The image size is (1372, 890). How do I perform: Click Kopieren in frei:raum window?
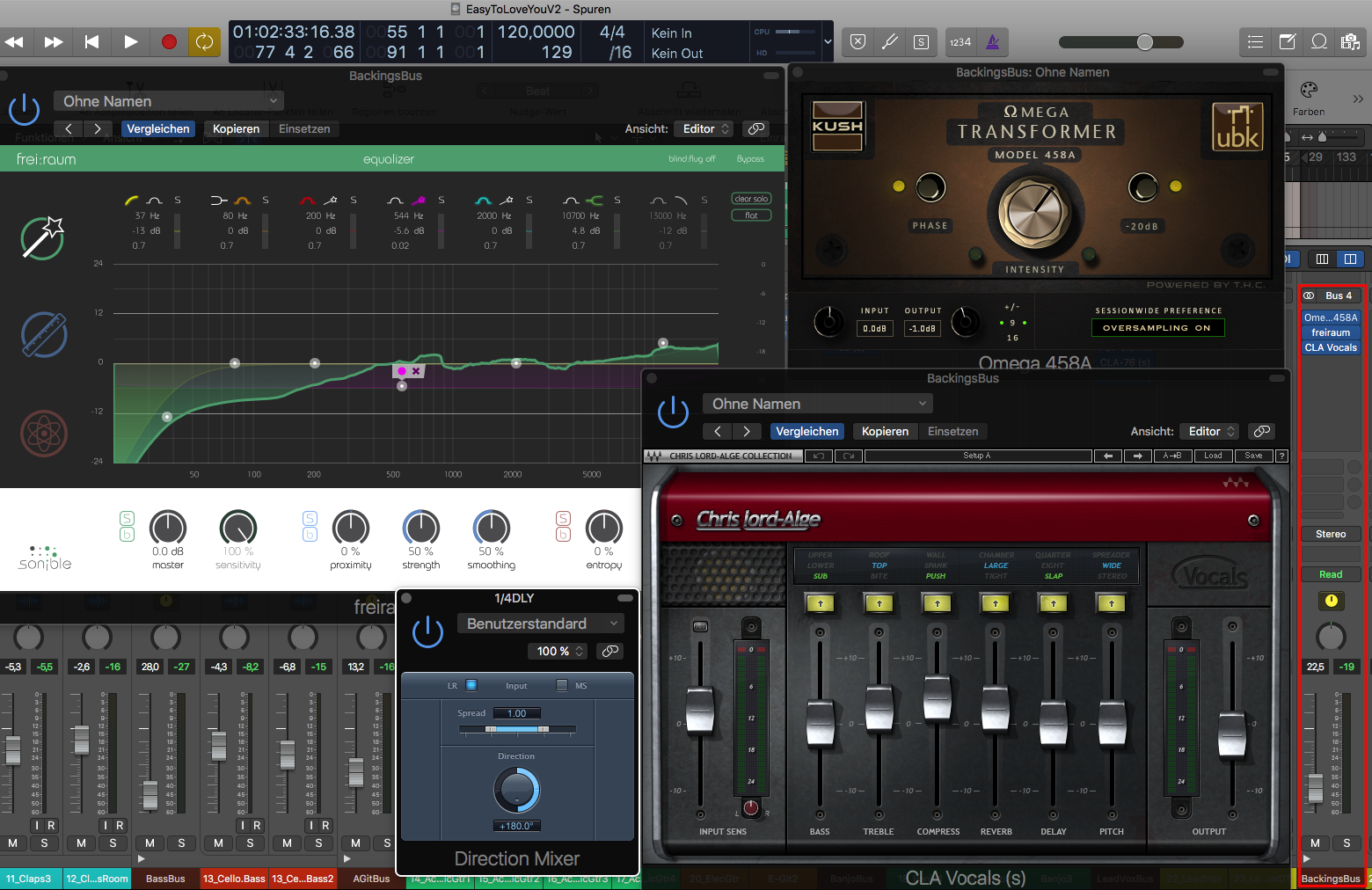[x=236, y=128]
